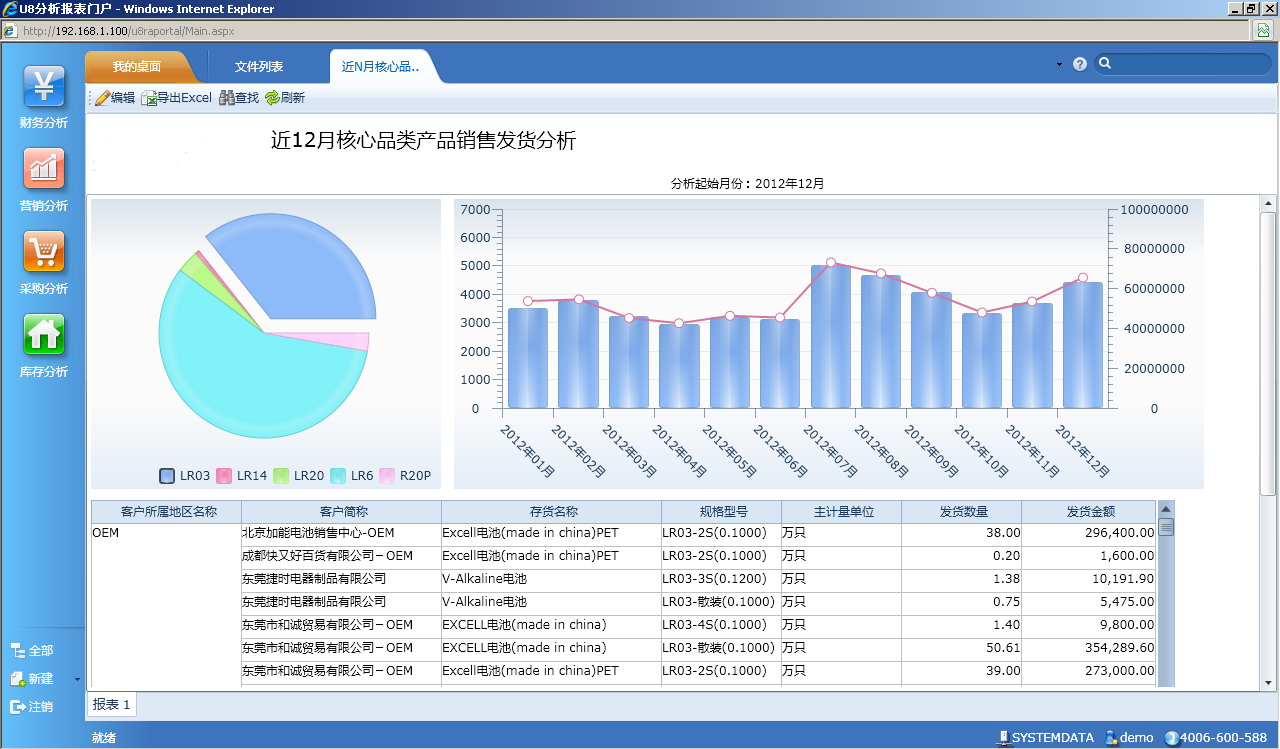Click the R20P legend swatch
Screen dimensions: 1280x749
click(387, 476)
